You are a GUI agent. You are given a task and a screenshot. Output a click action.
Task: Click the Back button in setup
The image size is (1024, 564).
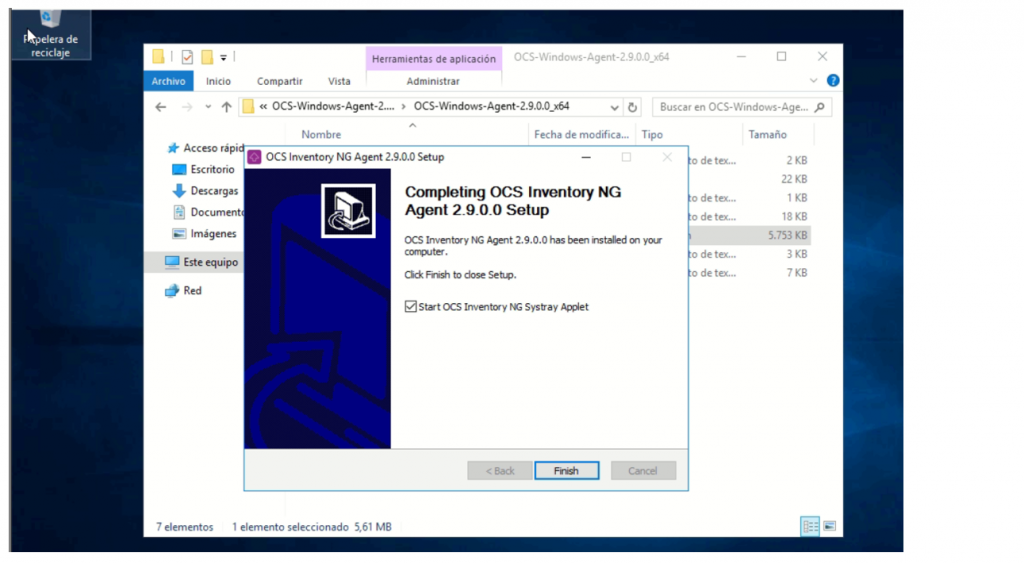(x=500, y=471)
